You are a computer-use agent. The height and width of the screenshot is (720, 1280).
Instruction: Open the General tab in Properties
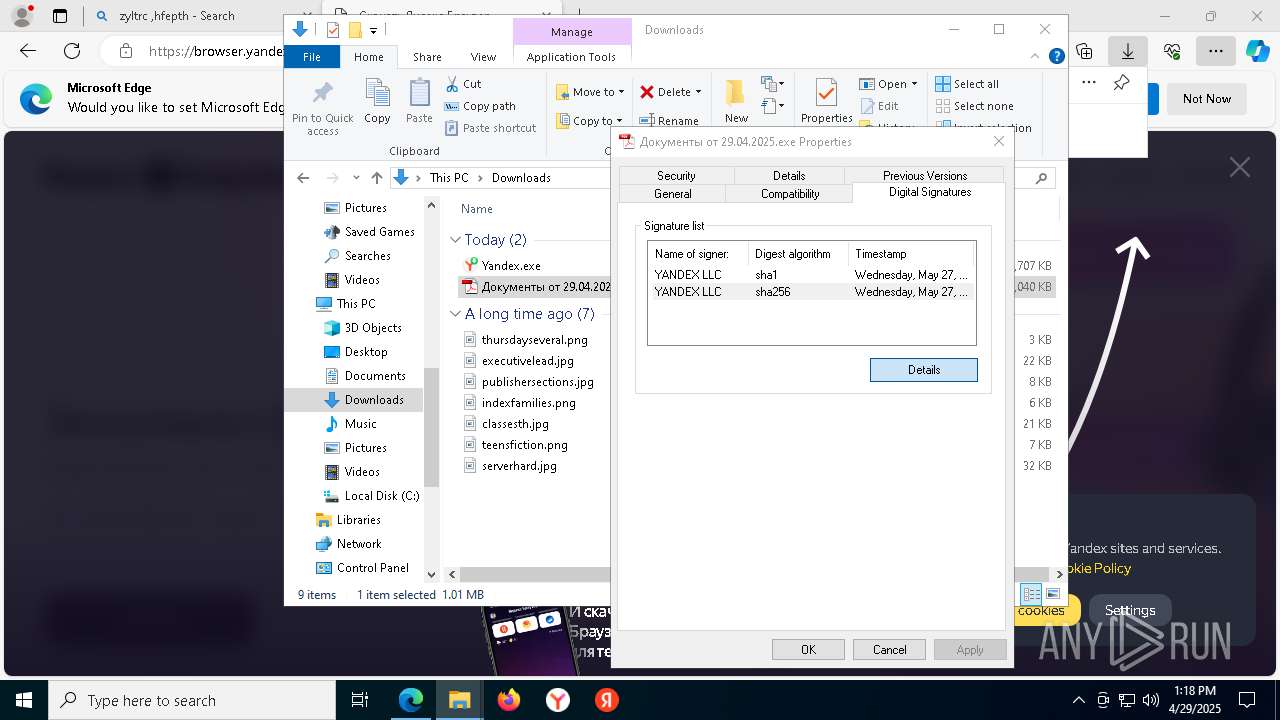click(x=673, y=194)
